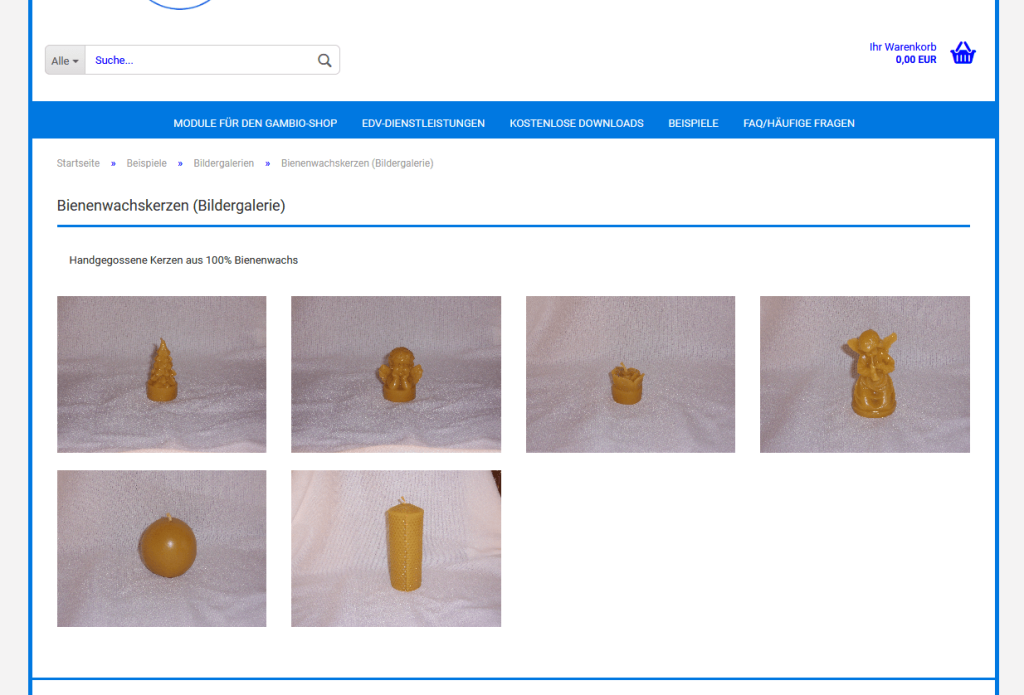Viewport: 1024px width, 695px height.
Task: Open 'Module für den Gambio-Shop' menu
Action: pos(255,123)
